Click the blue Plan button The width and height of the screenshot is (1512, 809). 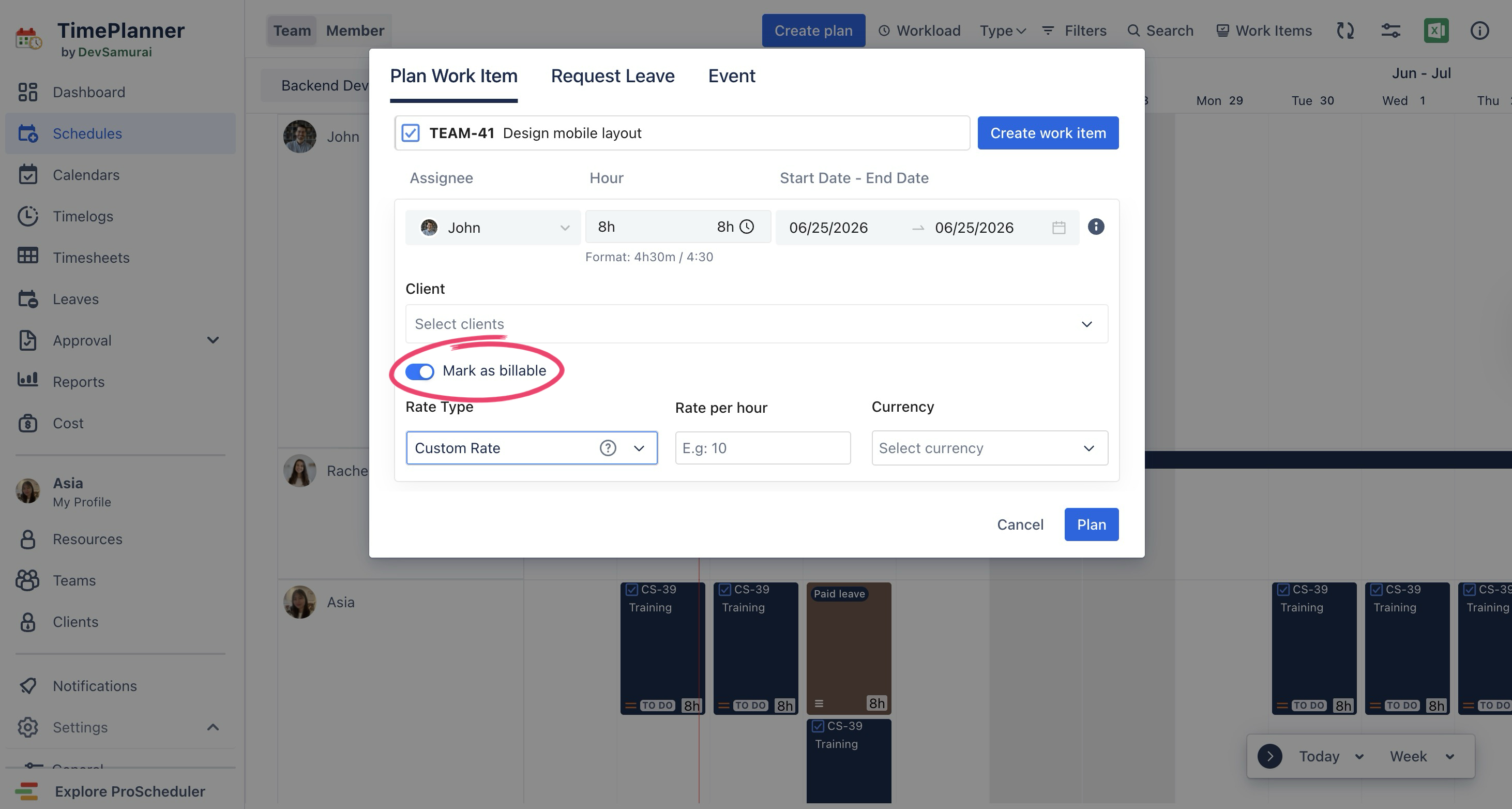tap(1091, 525)
